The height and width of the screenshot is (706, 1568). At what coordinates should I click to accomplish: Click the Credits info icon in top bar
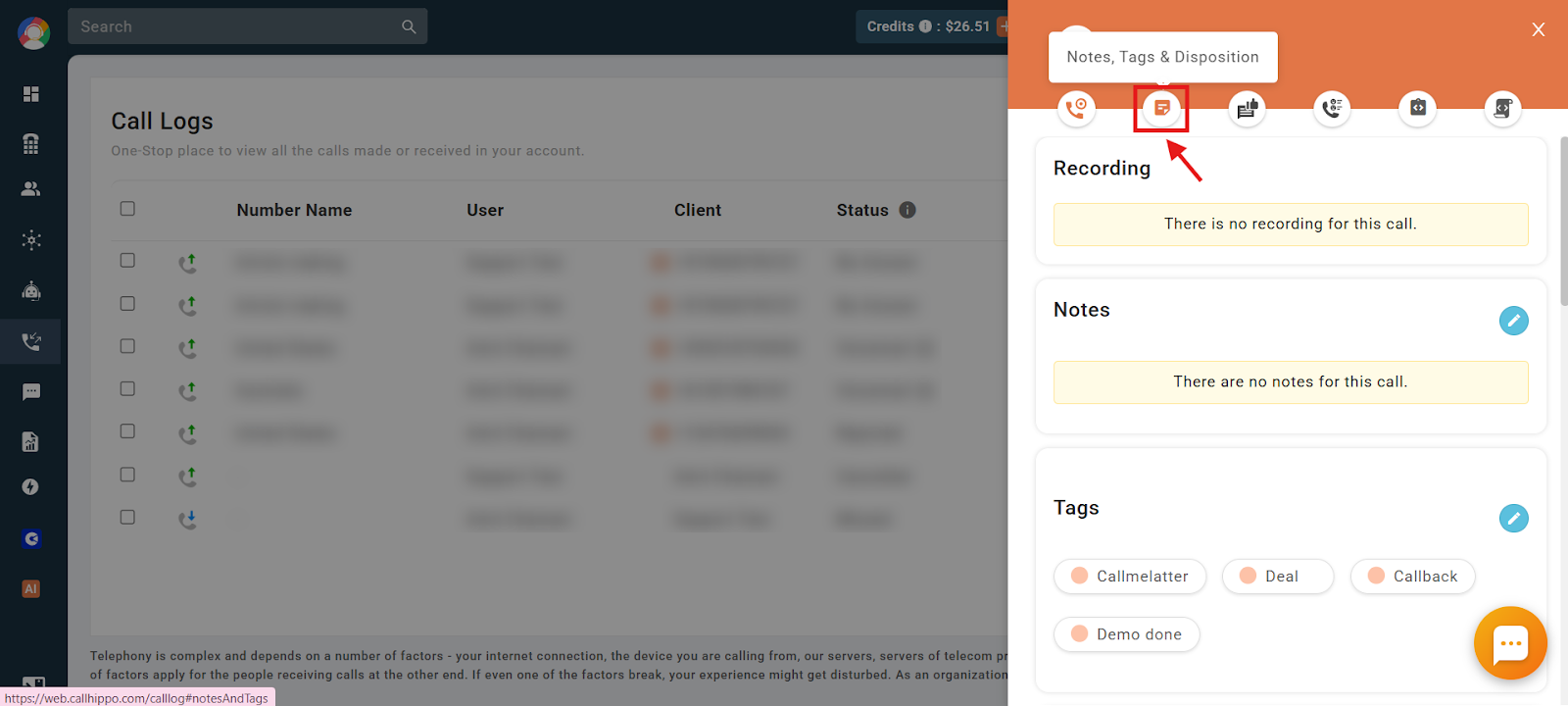point(925,26)
